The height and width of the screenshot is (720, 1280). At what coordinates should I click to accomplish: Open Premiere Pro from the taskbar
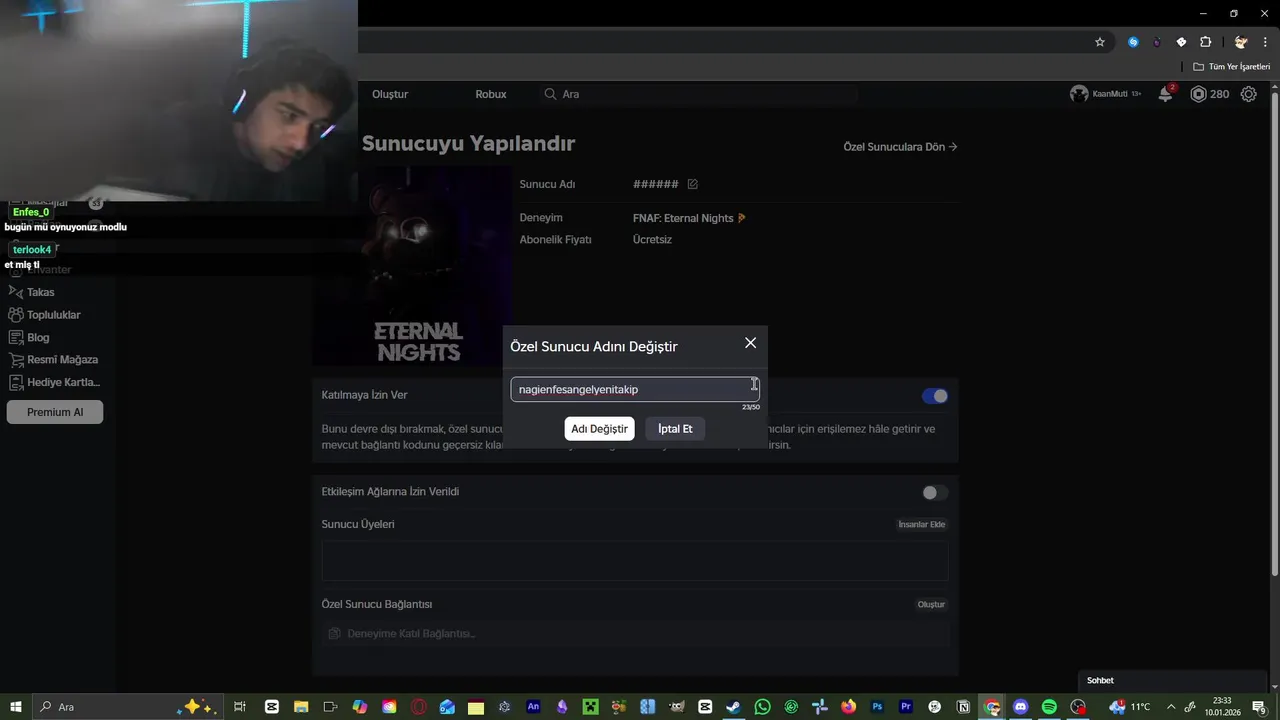pos(906,707)
